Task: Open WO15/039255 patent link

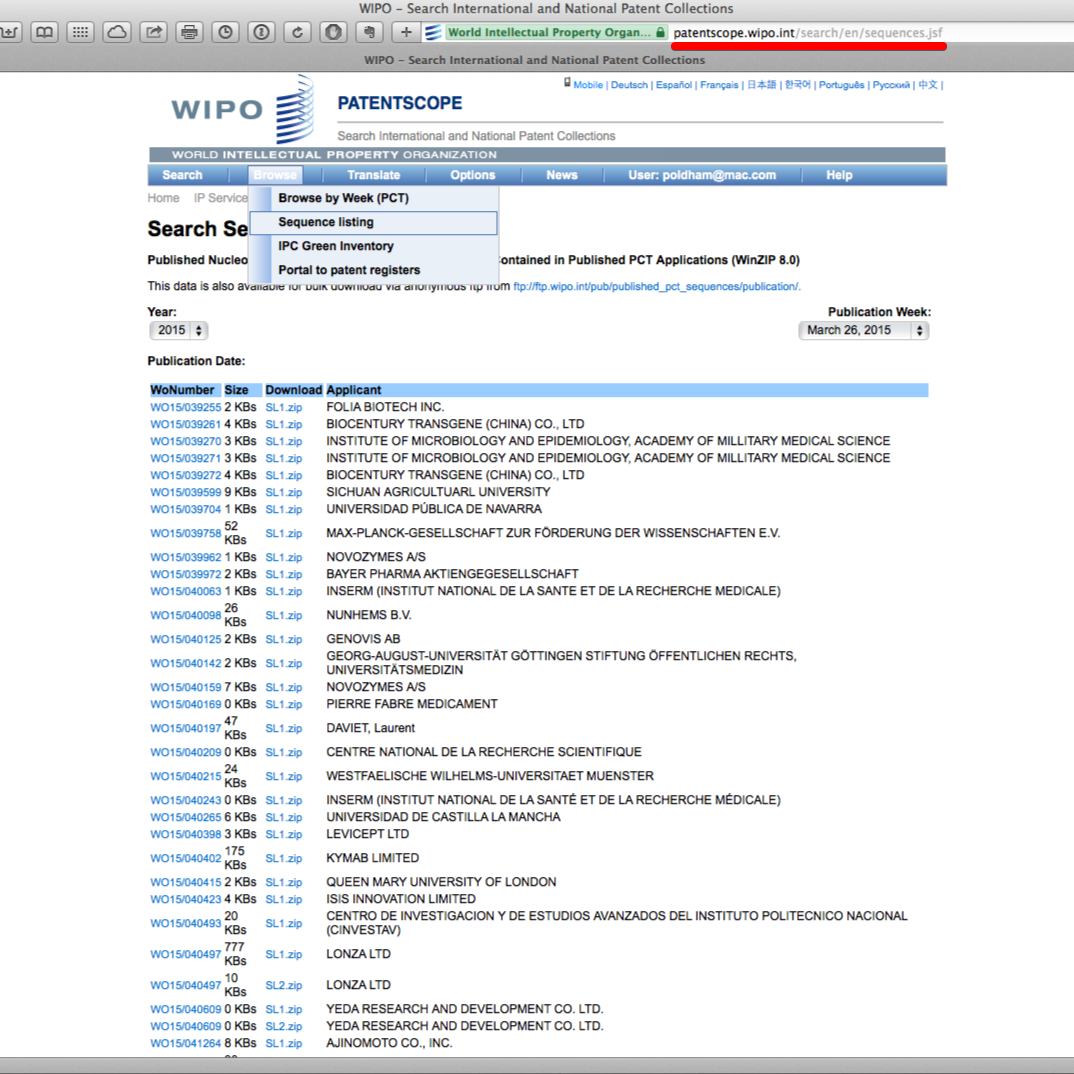Action: (x=186, y=408)
